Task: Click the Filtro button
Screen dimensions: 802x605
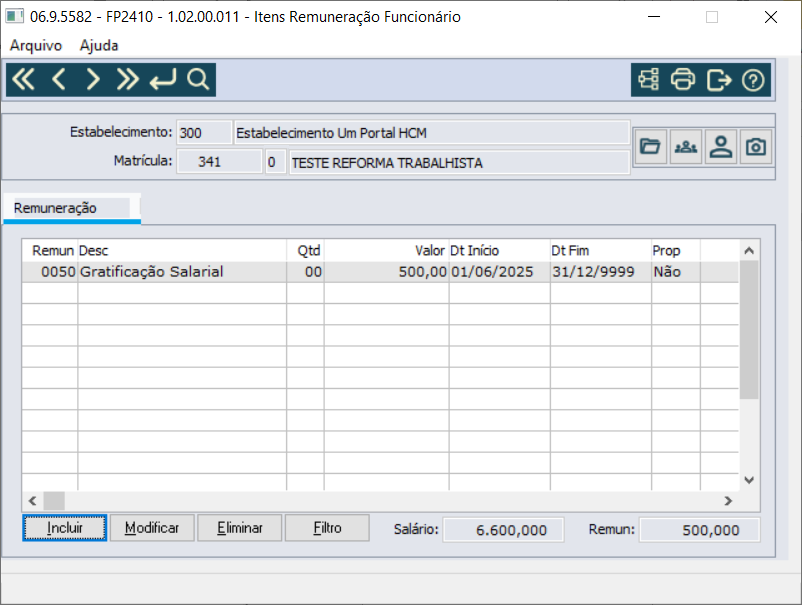Action: (x=327, y=528)
